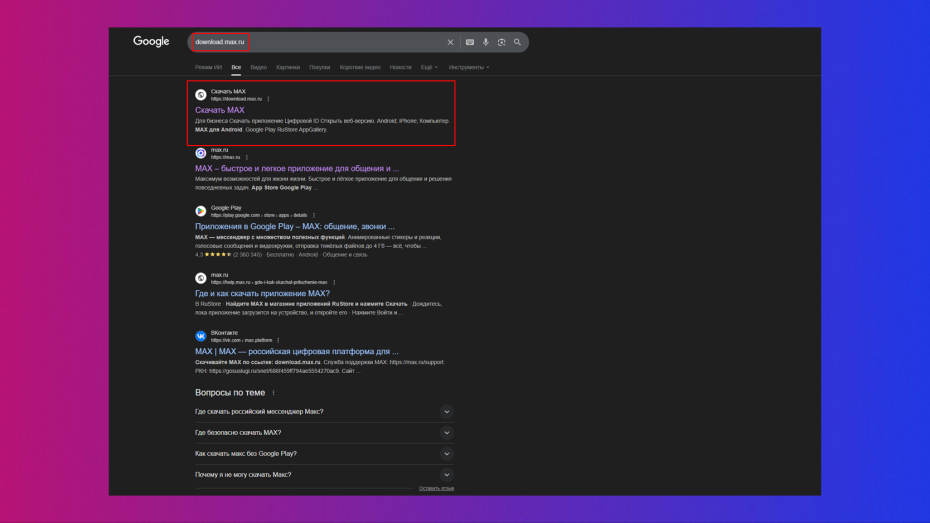Viewport: 930px width, 523px height.
Task: Clear the search query with the X icon
Action: [x=450, y=42]
